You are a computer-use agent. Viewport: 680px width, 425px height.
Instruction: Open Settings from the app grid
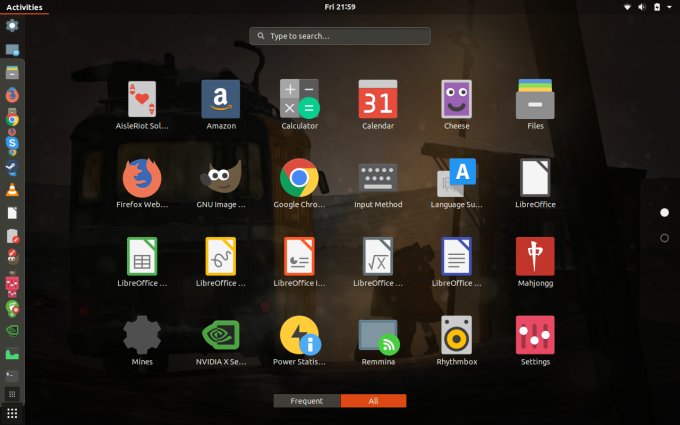(x=535, y=335)
